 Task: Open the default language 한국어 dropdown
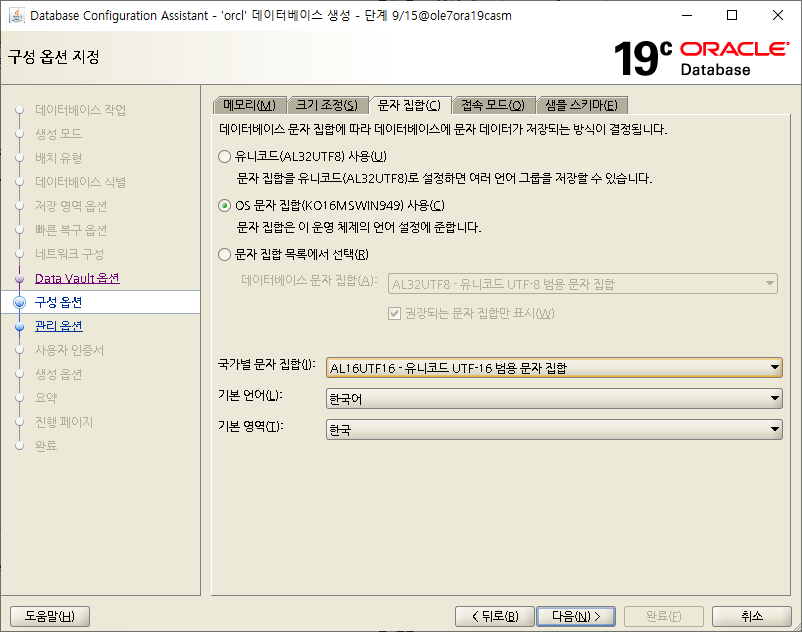[x=554, y=398]
